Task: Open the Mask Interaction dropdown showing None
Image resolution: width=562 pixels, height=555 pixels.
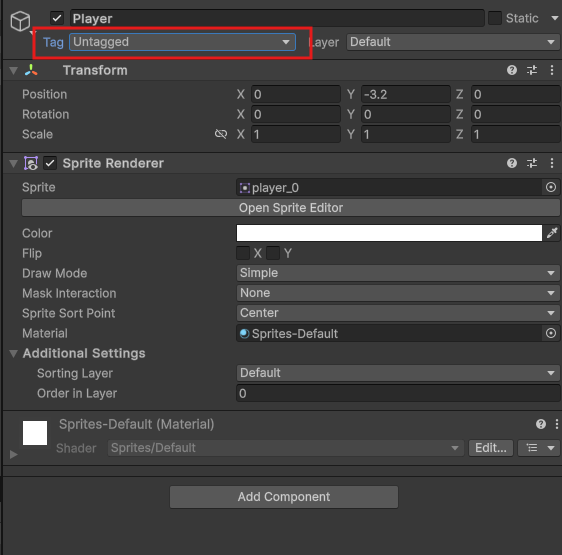Action: 398,293
